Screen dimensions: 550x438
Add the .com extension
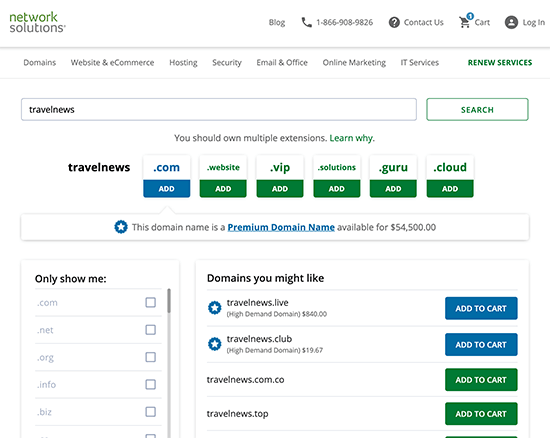[x=167, y=189]
